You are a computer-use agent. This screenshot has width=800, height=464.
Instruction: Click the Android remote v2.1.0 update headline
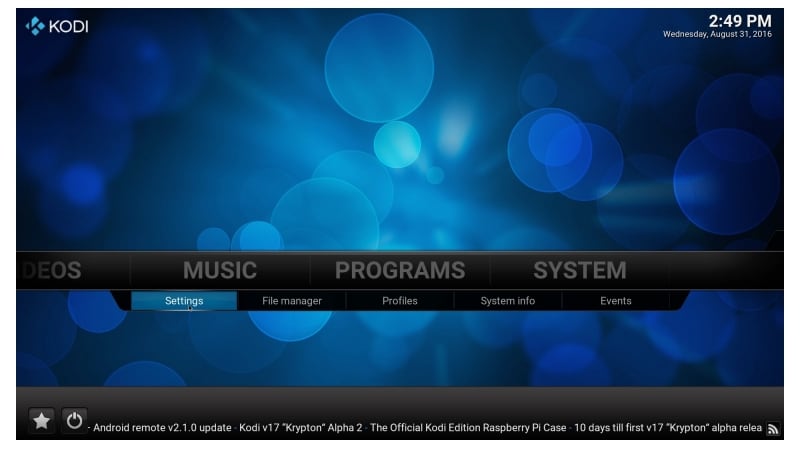point(163,428)
